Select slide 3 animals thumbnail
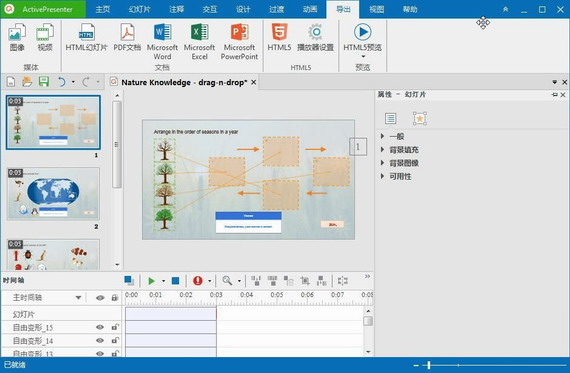The width and height of the screenshot is (570, 373). coord(53,254)
